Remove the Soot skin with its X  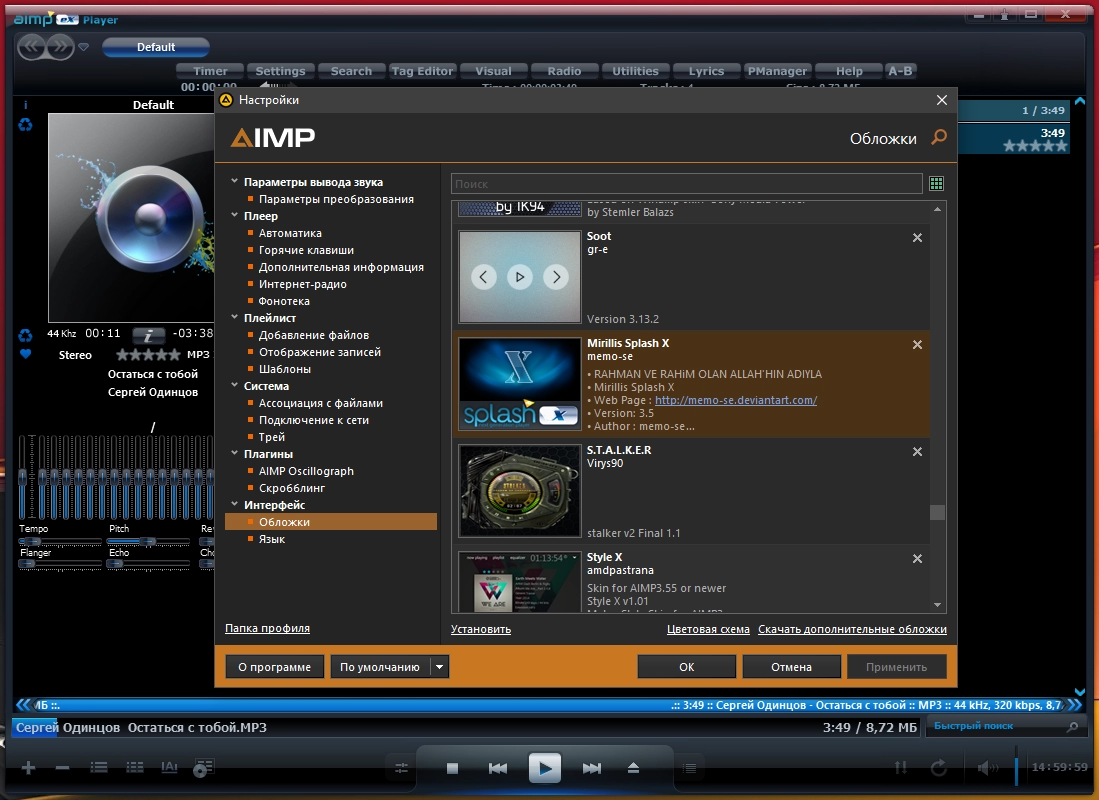pos(917,238)
